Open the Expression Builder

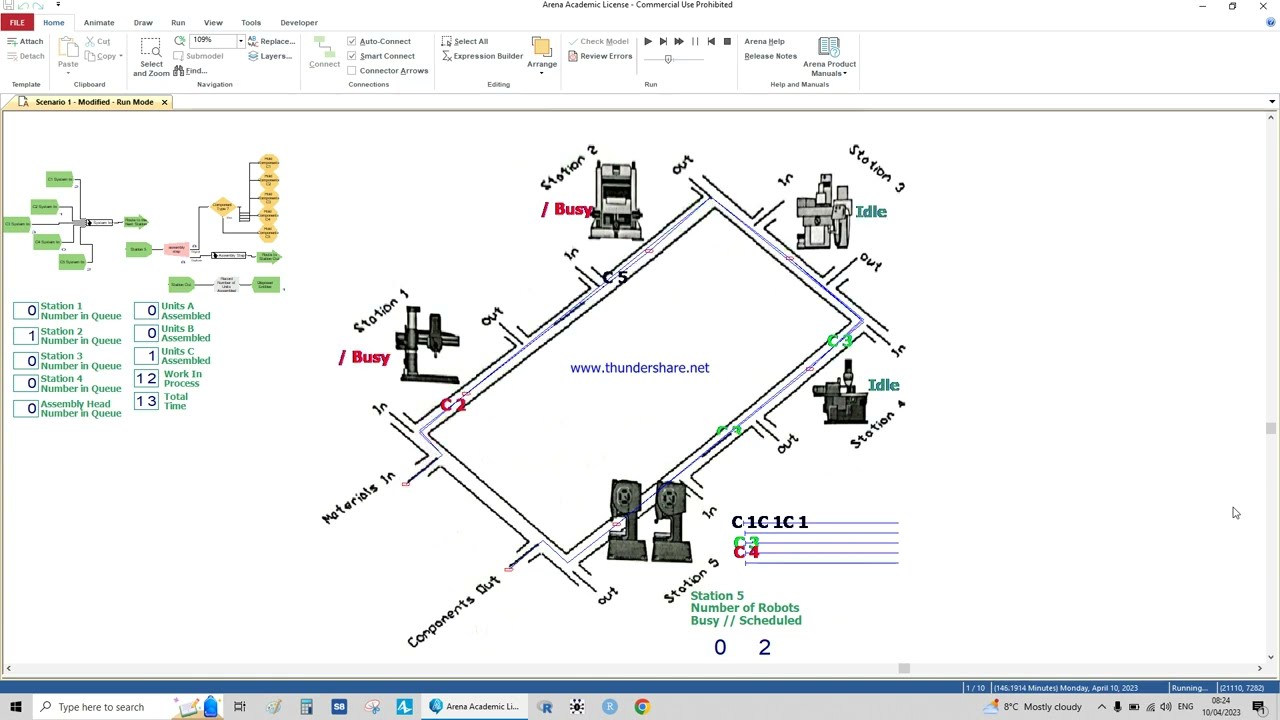tap(482, 56)
